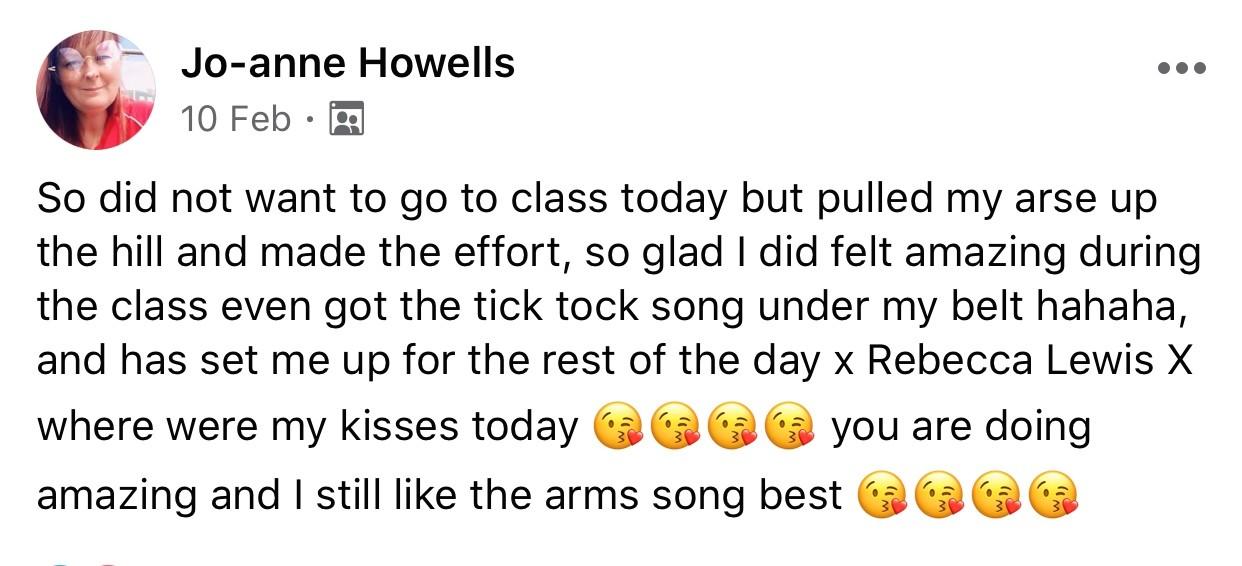1242x566 pixels.
Task: Select the second kiss emoji after 'song best'
Action: pos(939,495)
